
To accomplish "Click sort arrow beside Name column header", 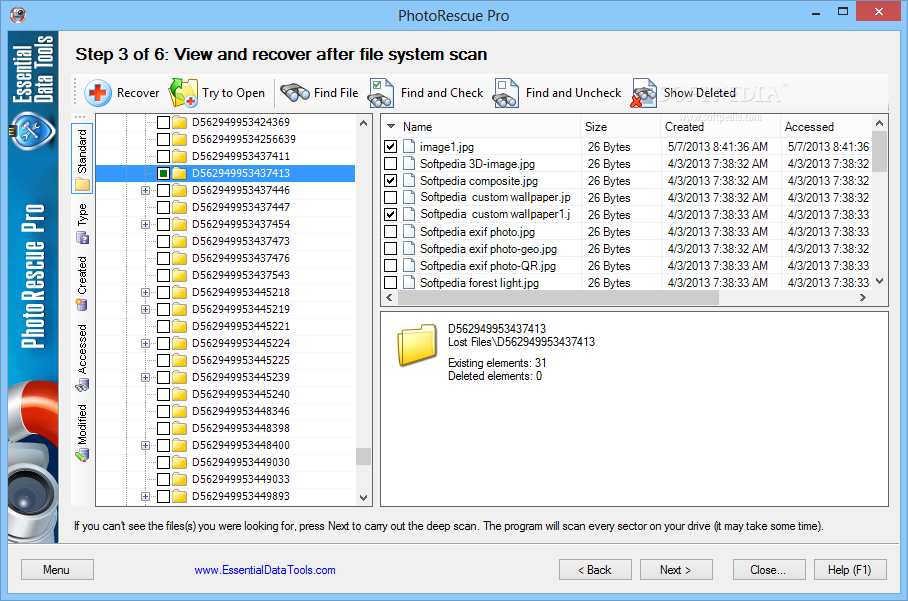I will click(391, 126).
